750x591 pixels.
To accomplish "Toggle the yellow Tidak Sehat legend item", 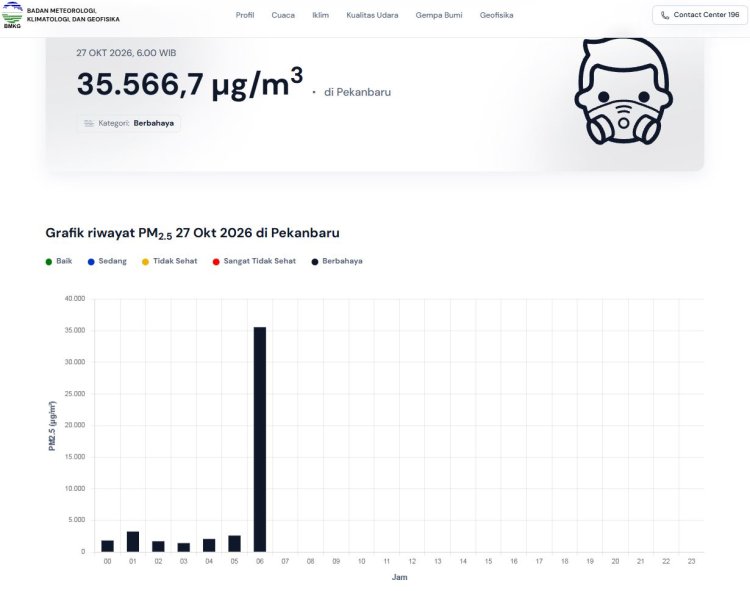I will 170,261.
